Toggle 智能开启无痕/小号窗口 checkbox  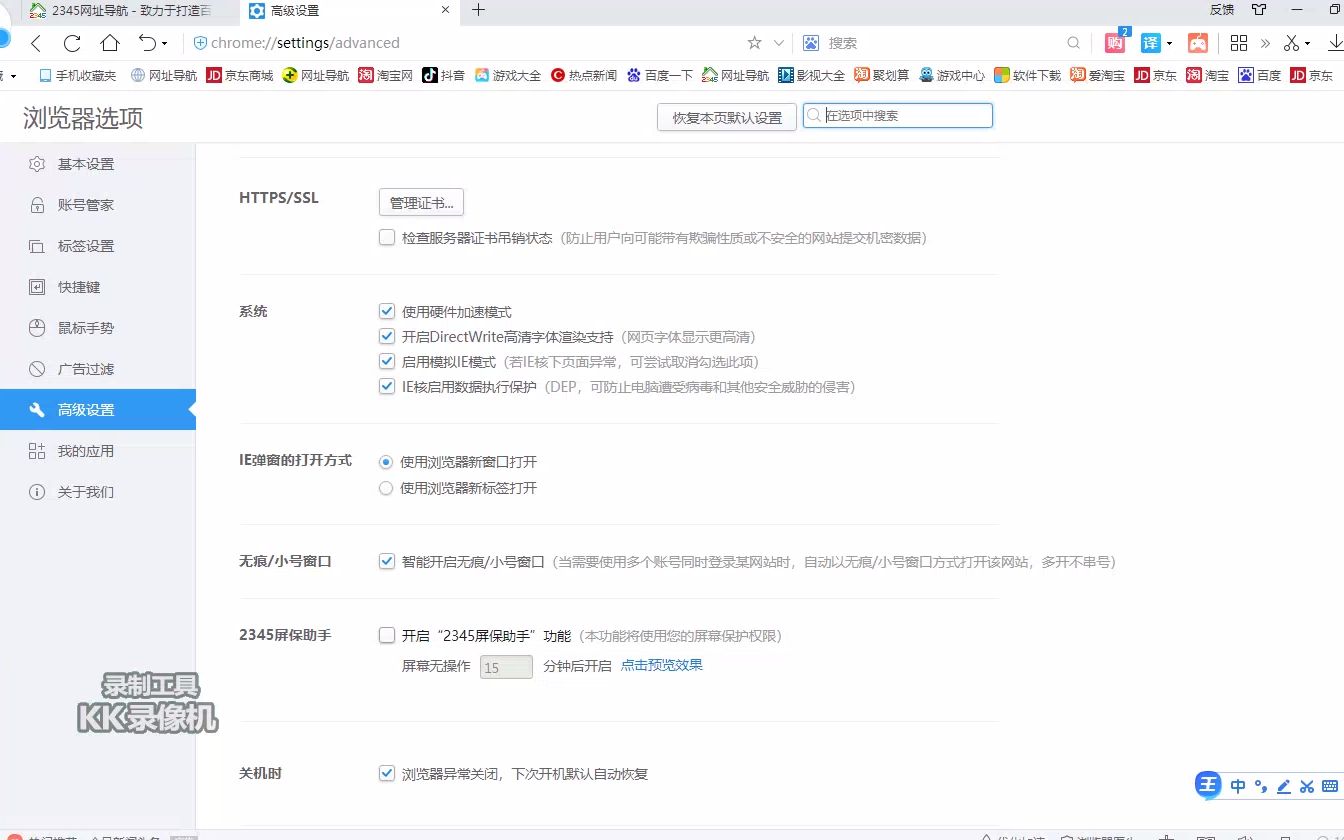tap(387, 562)
